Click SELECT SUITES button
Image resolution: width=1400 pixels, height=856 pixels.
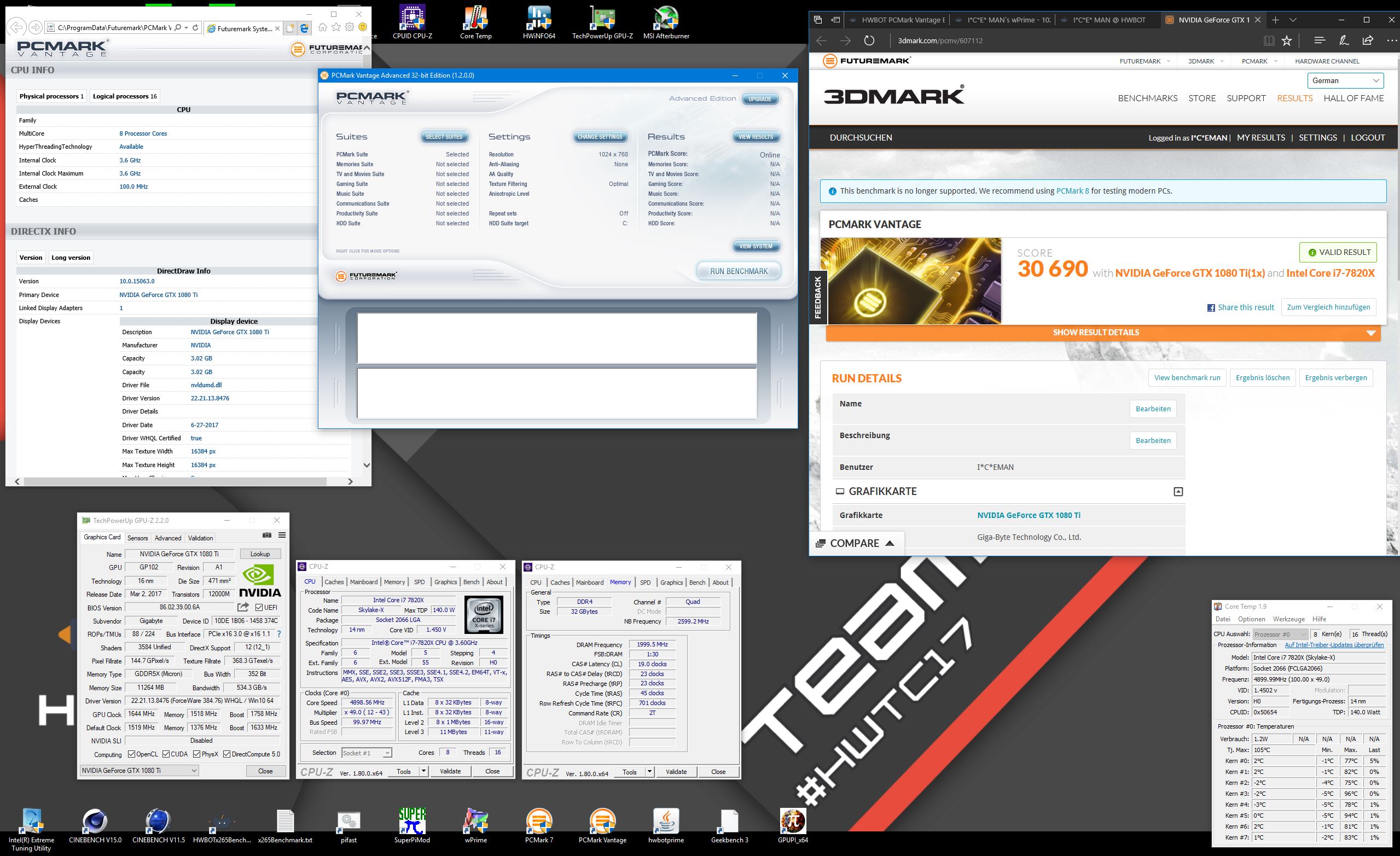[444, 137]
